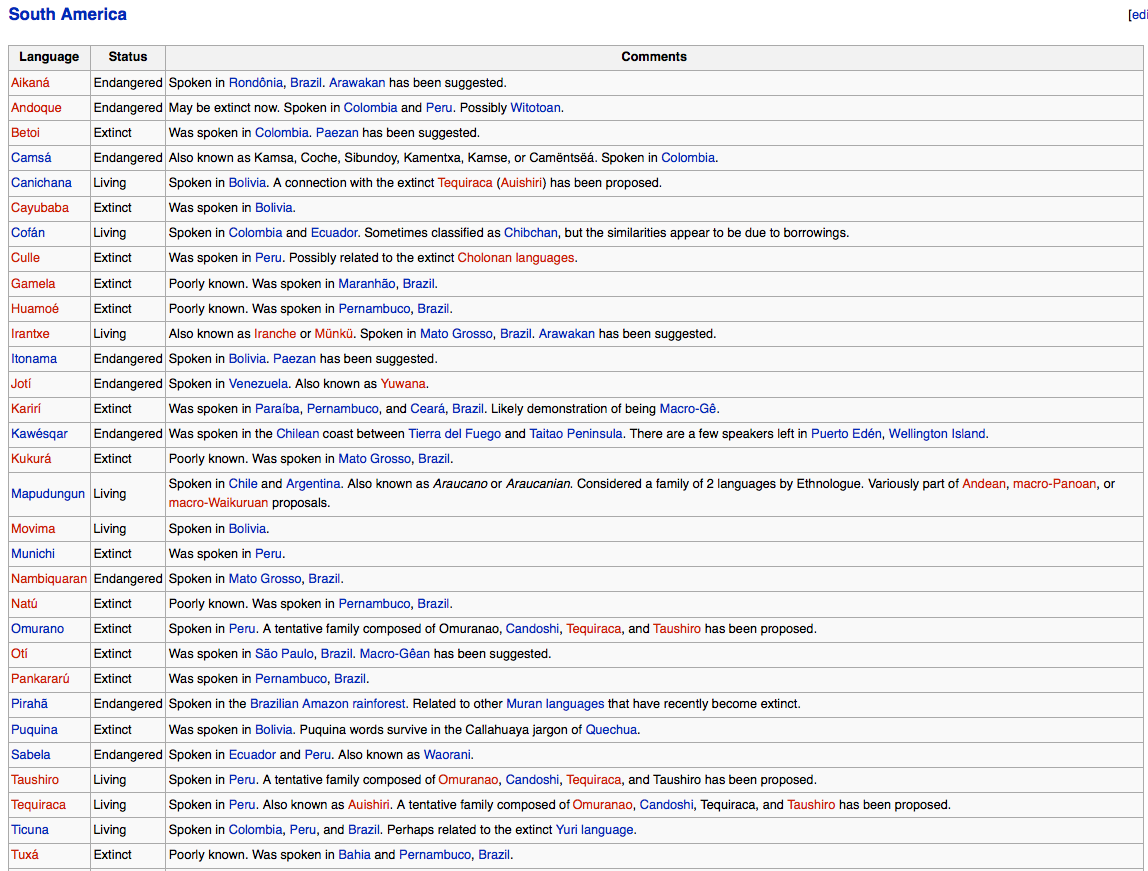
Task: Click the Quechua link
Action: [x=611, y=729]
